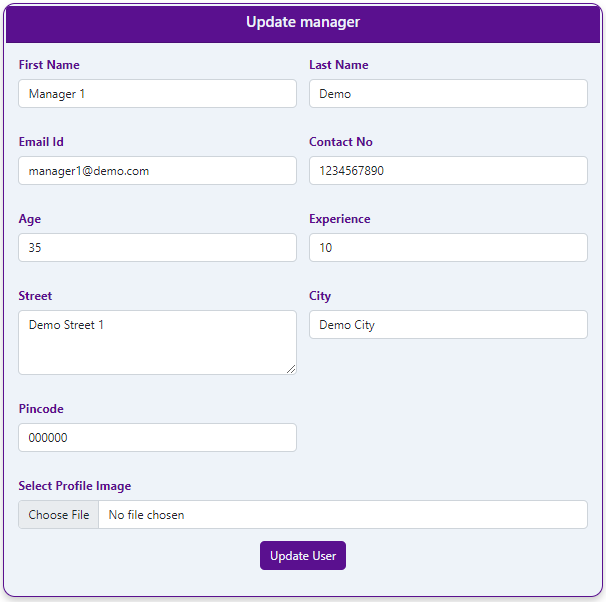The image size is (606, 602).
Task: Open file picker with Choose File button
Action: pos(58,515)
